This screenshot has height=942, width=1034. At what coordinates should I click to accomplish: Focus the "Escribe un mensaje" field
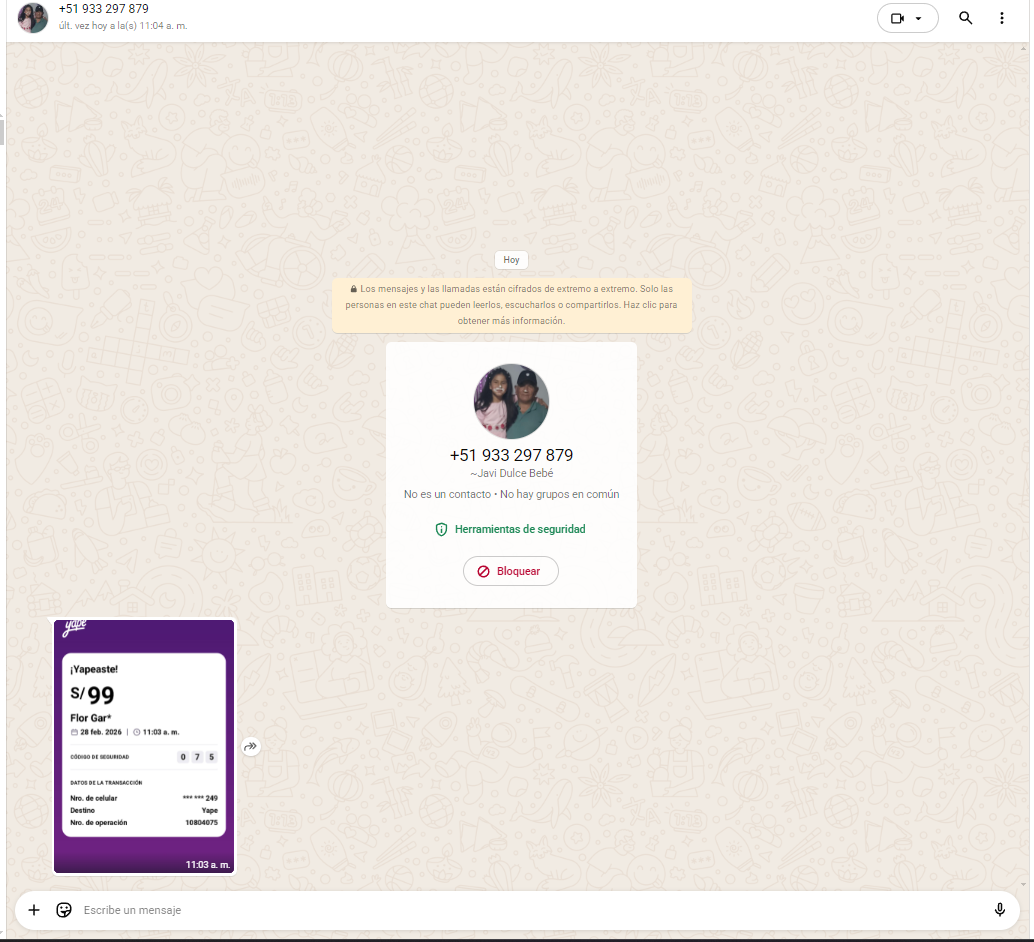(x=500, y=910)
